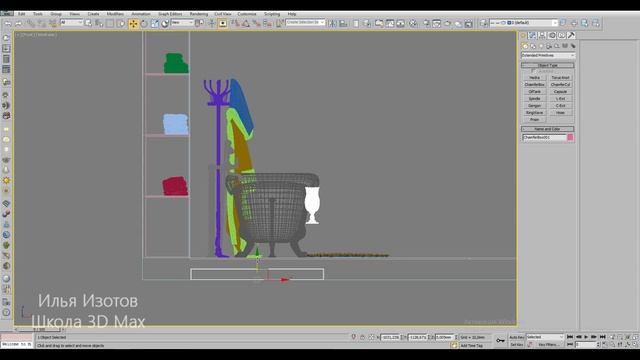Click the ChamferCyl button
This screenshot has width=640, height=360.
560,84
